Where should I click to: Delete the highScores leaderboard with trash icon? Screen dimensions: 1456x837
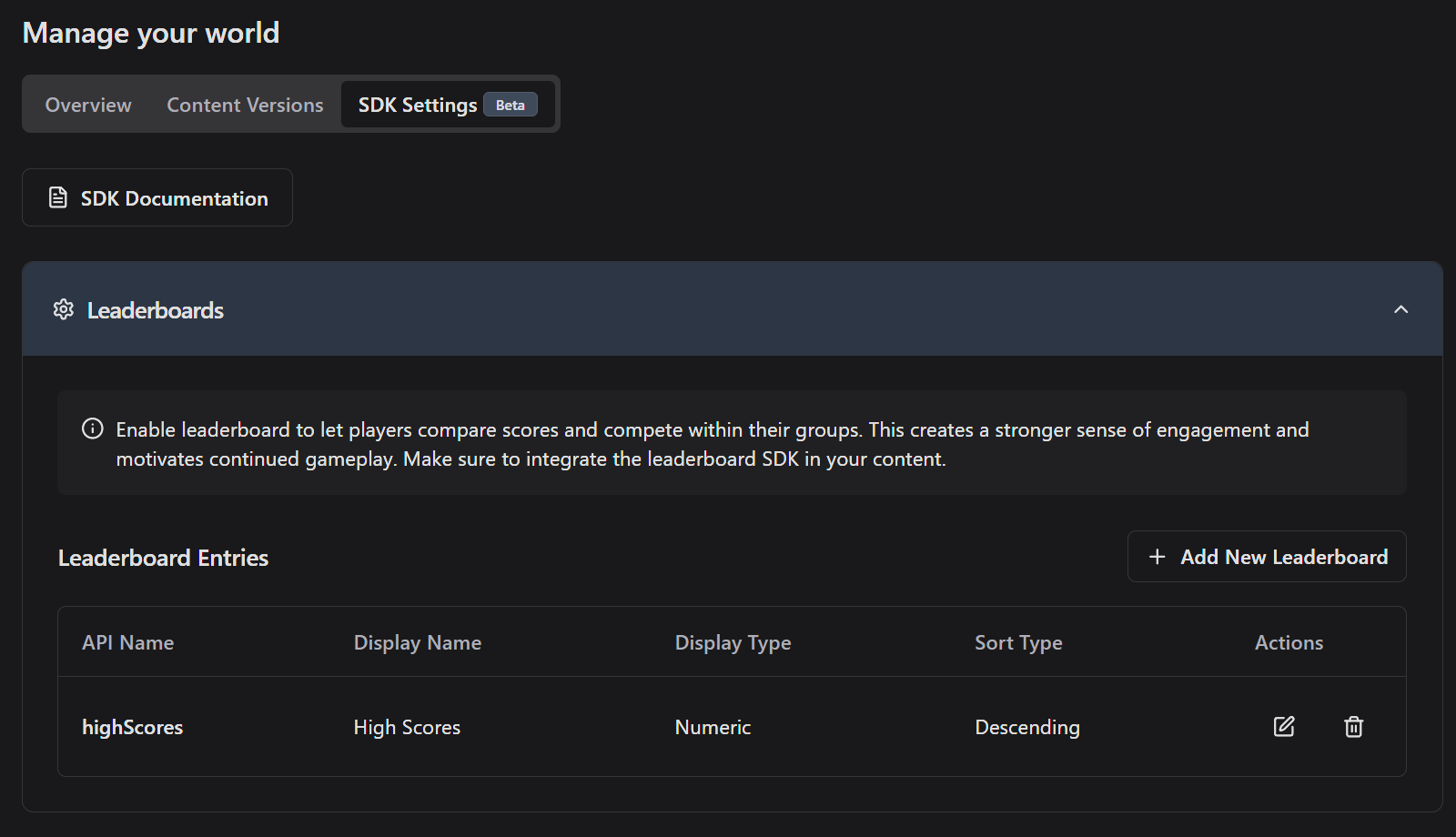coord(1353,726)
